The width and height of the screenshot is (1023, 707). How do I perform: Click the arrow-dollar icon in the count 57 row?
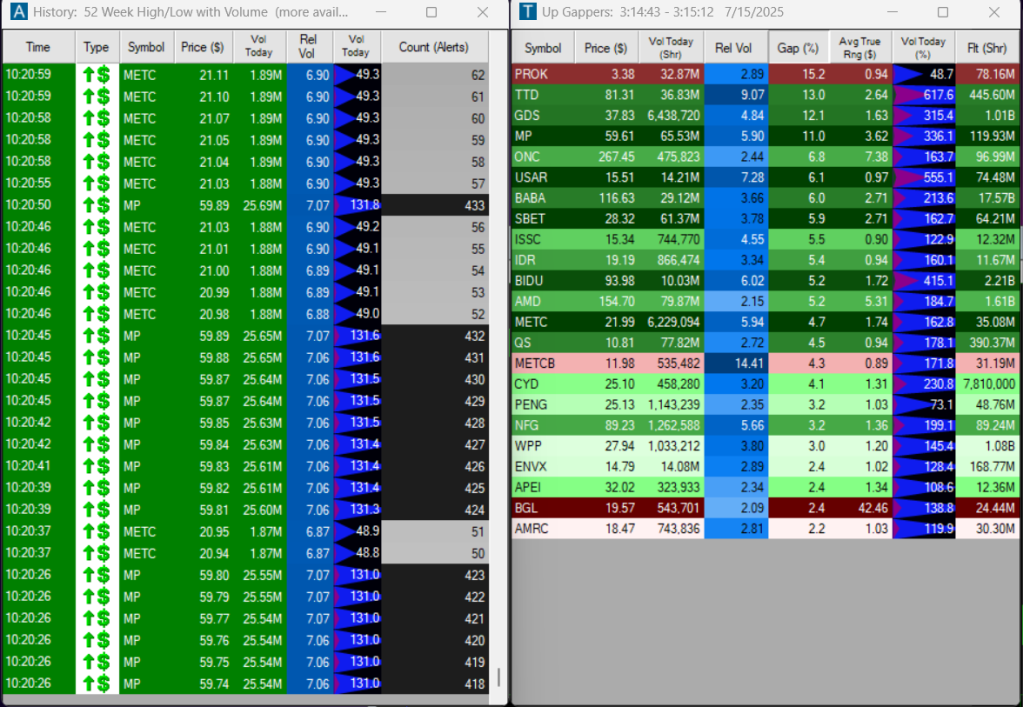tap(97, 183)
